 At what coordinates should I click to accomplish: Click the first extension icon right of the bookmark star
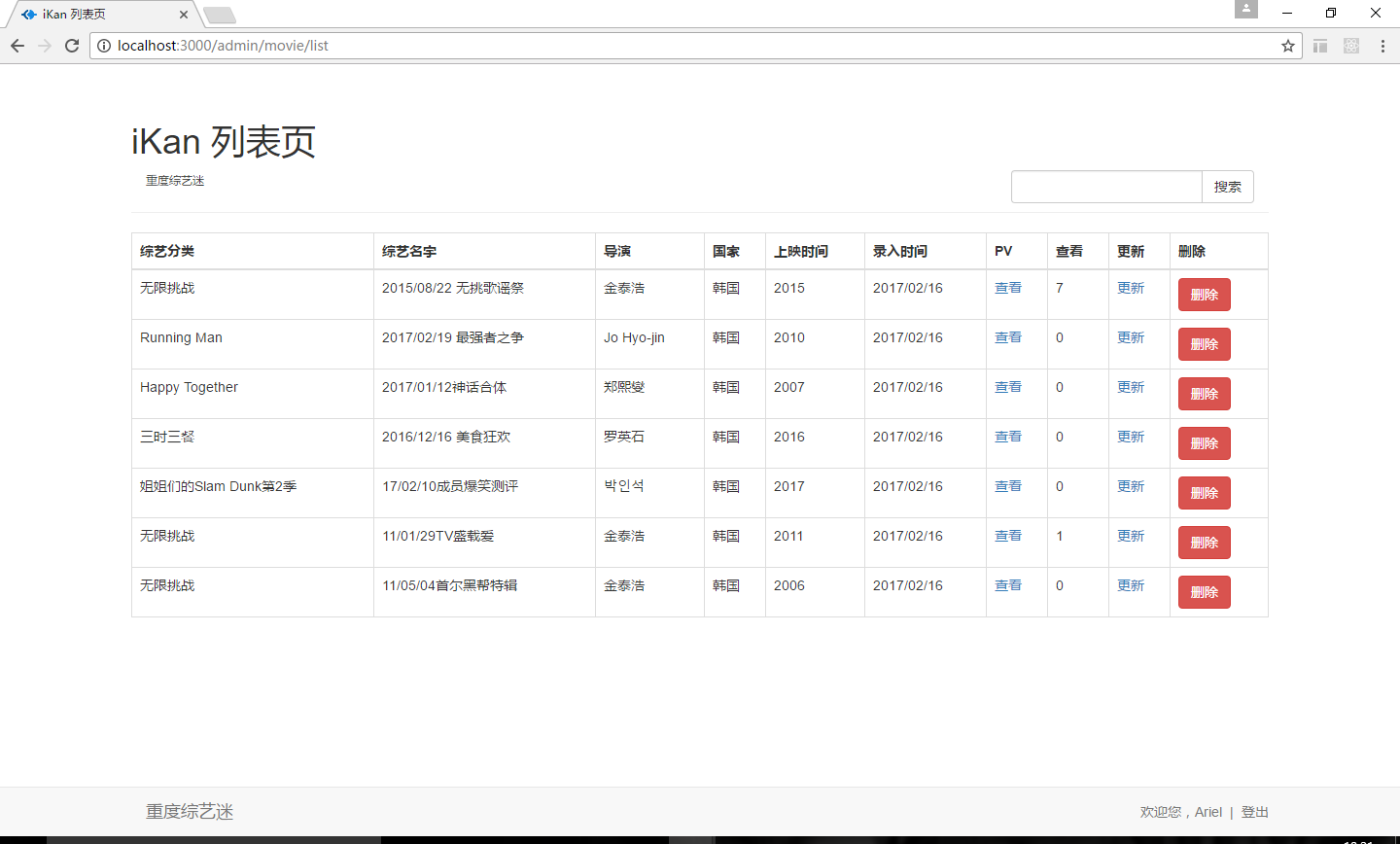1320,46
